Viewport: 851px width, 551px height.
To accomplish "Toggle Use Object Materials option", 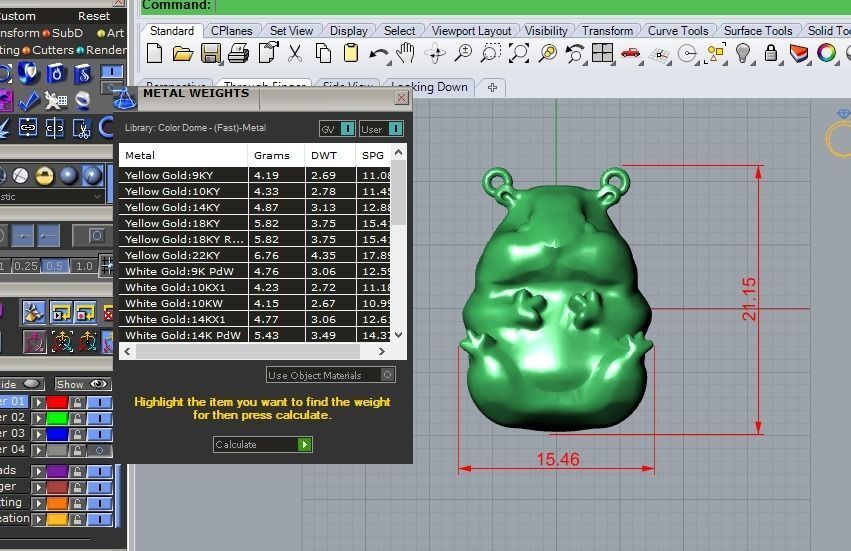I will coord(331,375).
